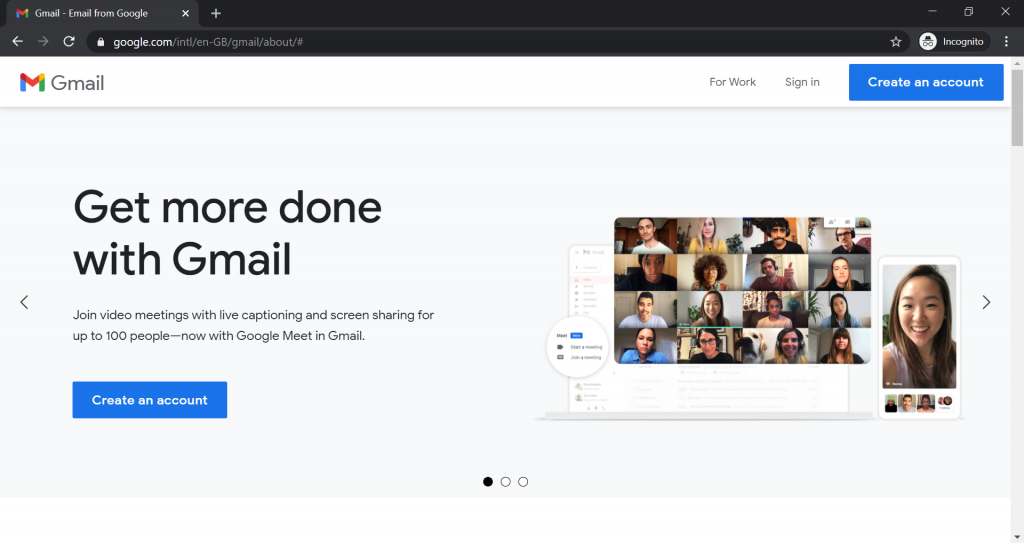Click Create an account below the hero text
This screenshot has width=1024, height=543.
click(x=150, y=400)
